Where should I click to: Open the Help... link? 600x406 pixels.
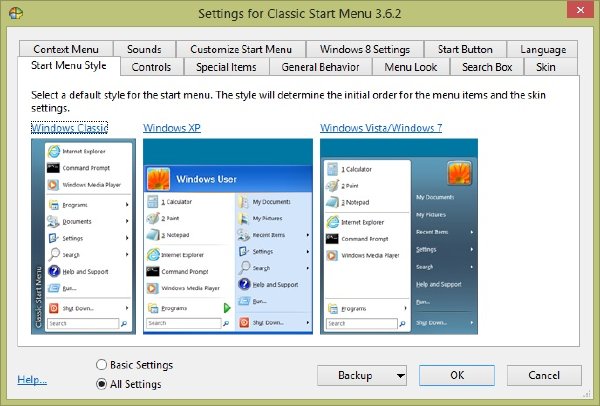(32, 380)
